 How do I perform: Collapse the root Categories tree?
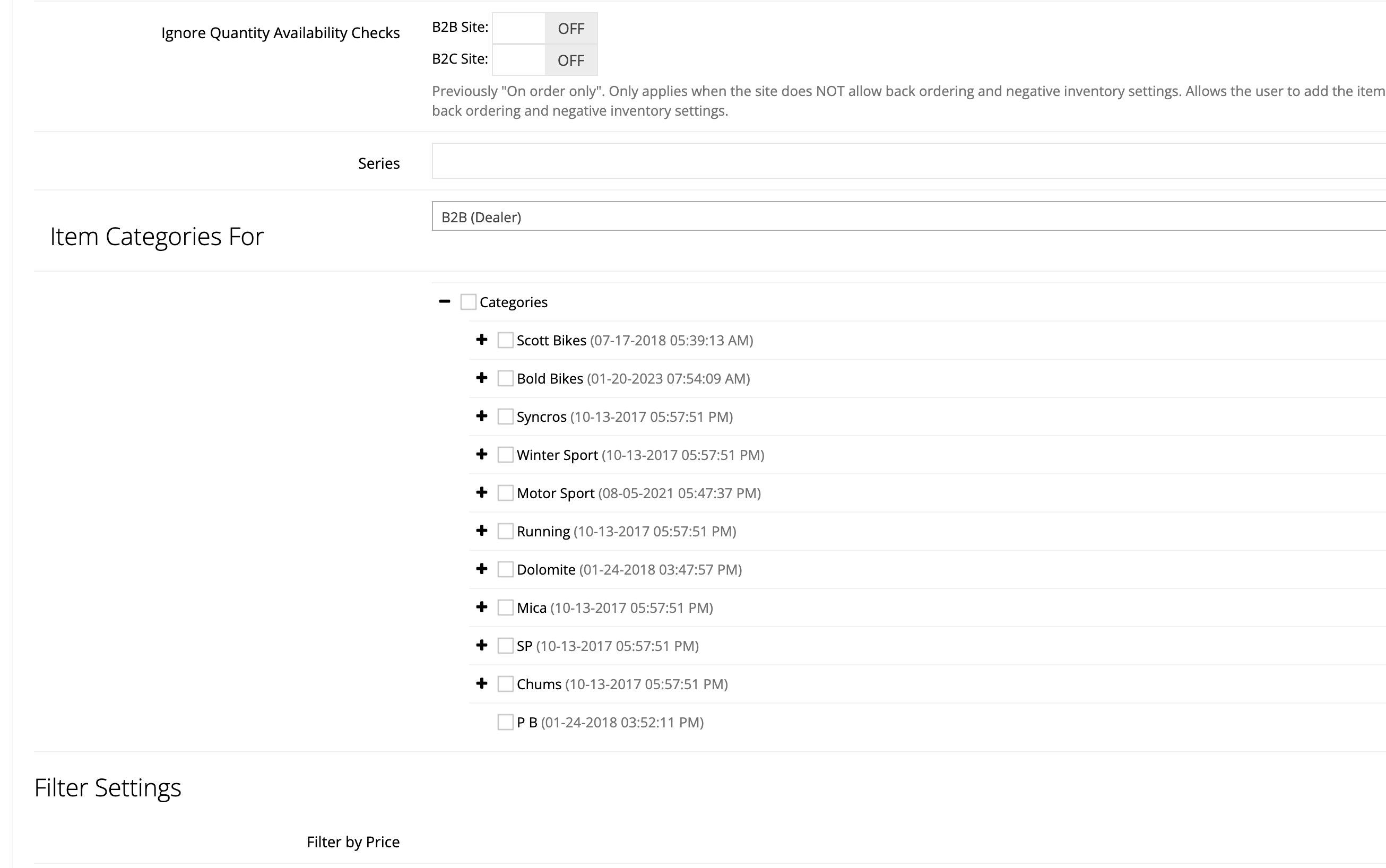coord(444,301)
